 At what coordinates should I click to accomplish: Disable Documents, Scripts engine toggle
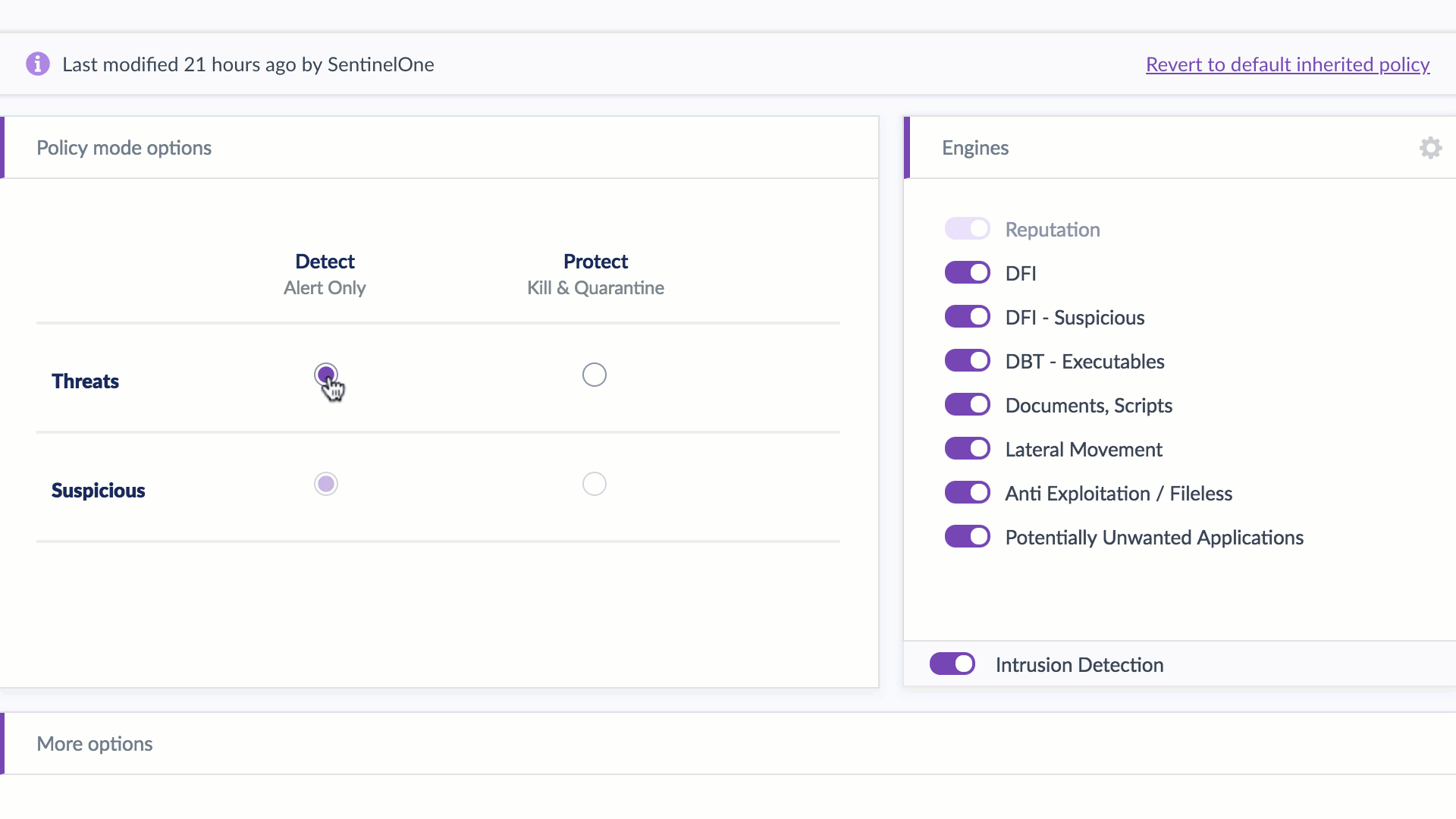click(967, 405)
